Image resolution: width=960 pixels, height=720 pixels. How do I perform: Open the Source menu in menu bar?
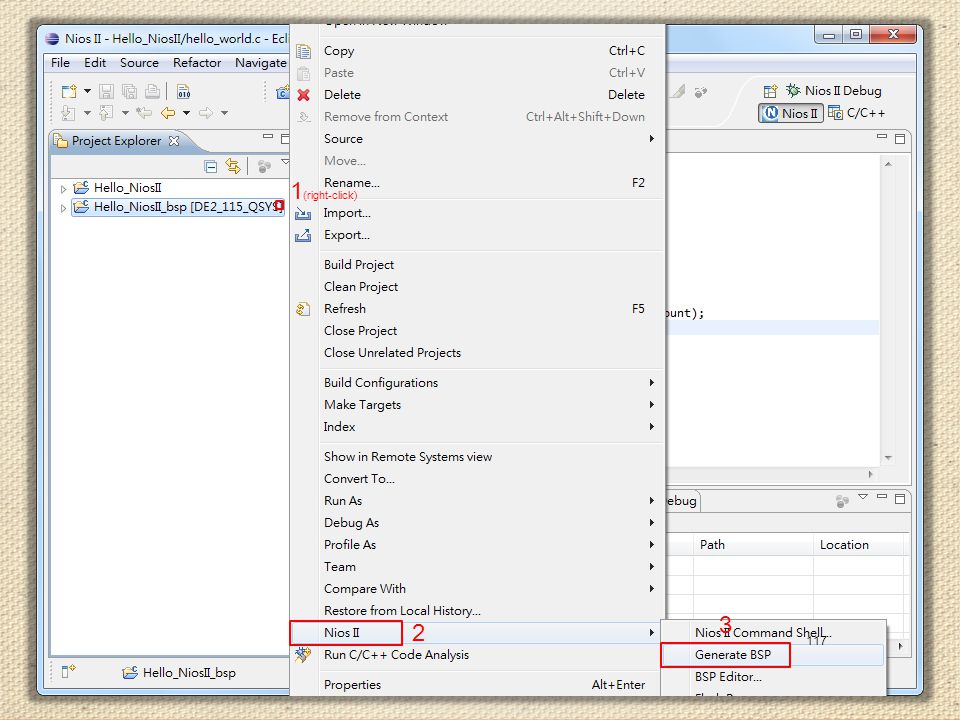[139, 62]
